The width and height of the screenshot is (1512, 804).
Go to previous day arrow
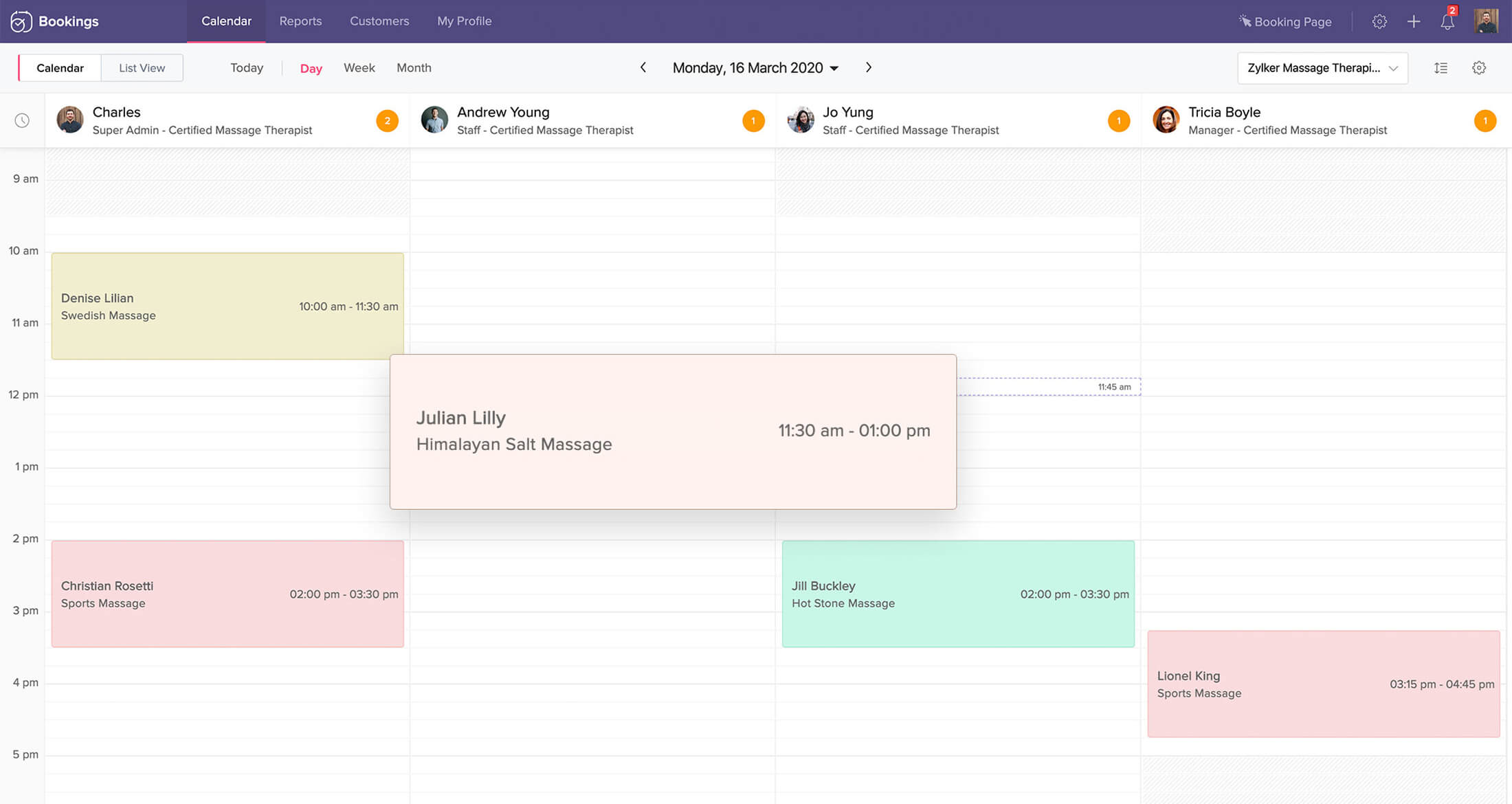coord(643,67)
